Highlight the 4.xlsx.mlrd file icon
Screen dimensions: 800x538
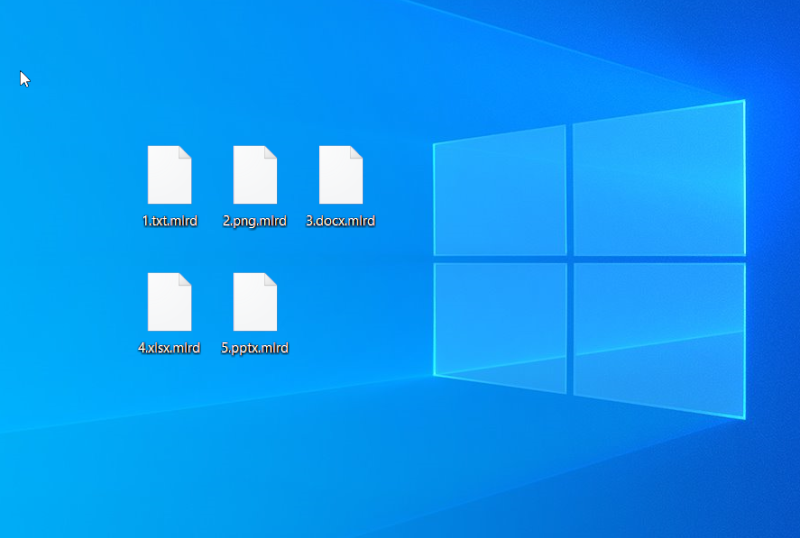(x=169, y=302)
